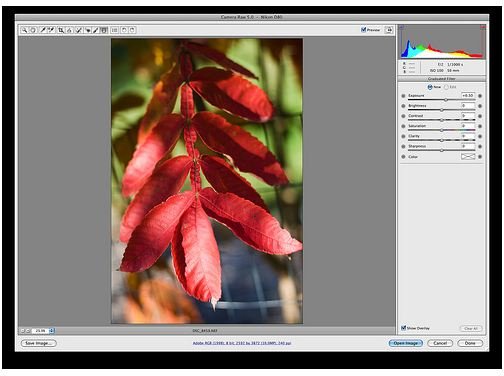
Task: Select the Zoom tool in toolbar
Action: pyautogui.click(x=24, y=30)
